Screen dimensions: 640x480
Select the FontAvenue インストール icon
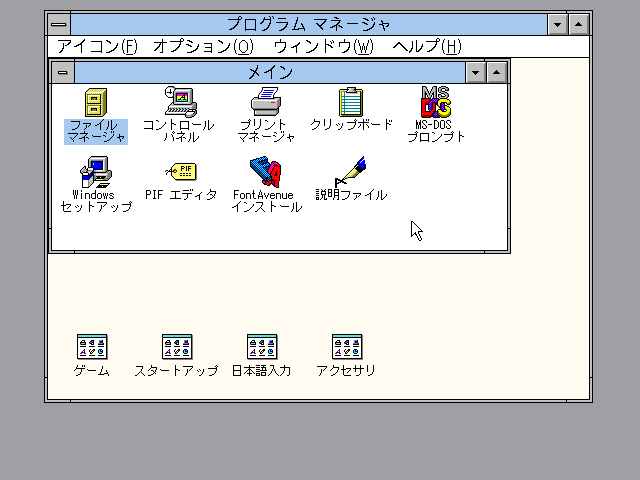click(x=266, y=171)
